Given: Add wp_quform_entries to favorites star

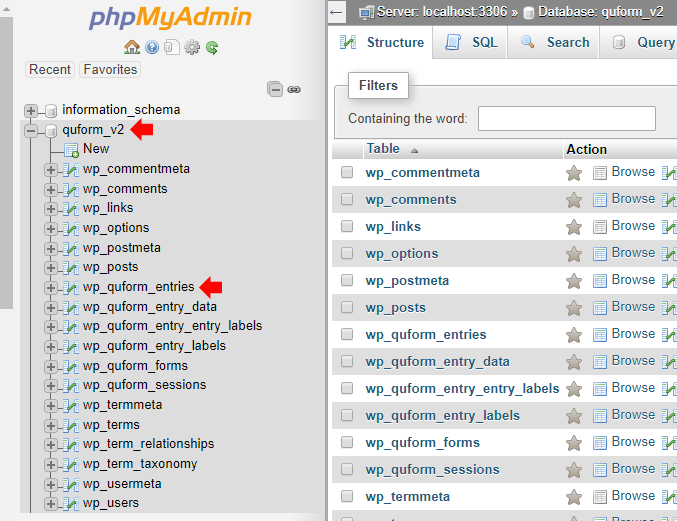Looking at the screenshot, I should tap(574, 335).
